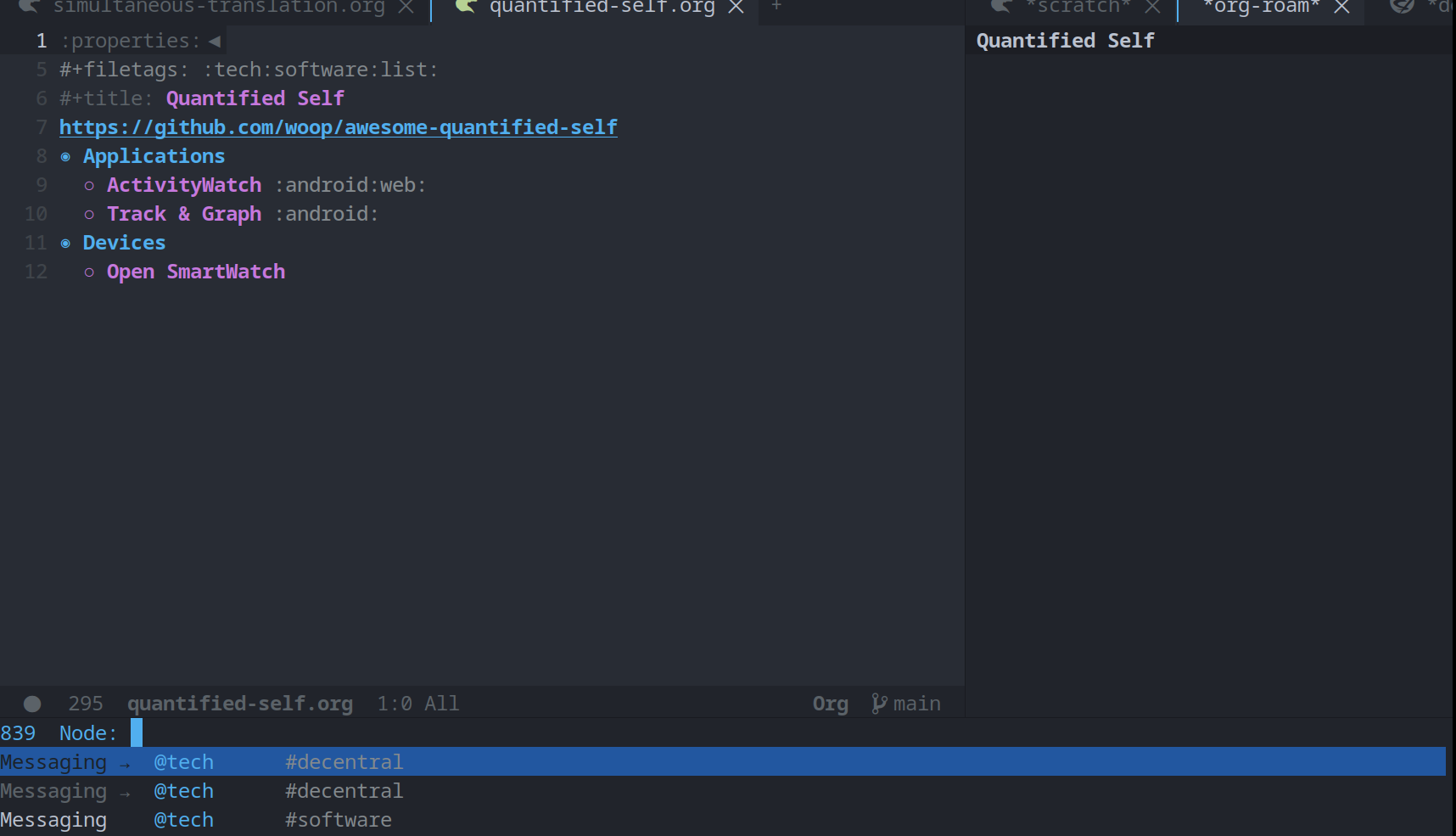Click the Track & Graph bullet to cycle folding
The image size is (1456, 836).
pos(89,214)
